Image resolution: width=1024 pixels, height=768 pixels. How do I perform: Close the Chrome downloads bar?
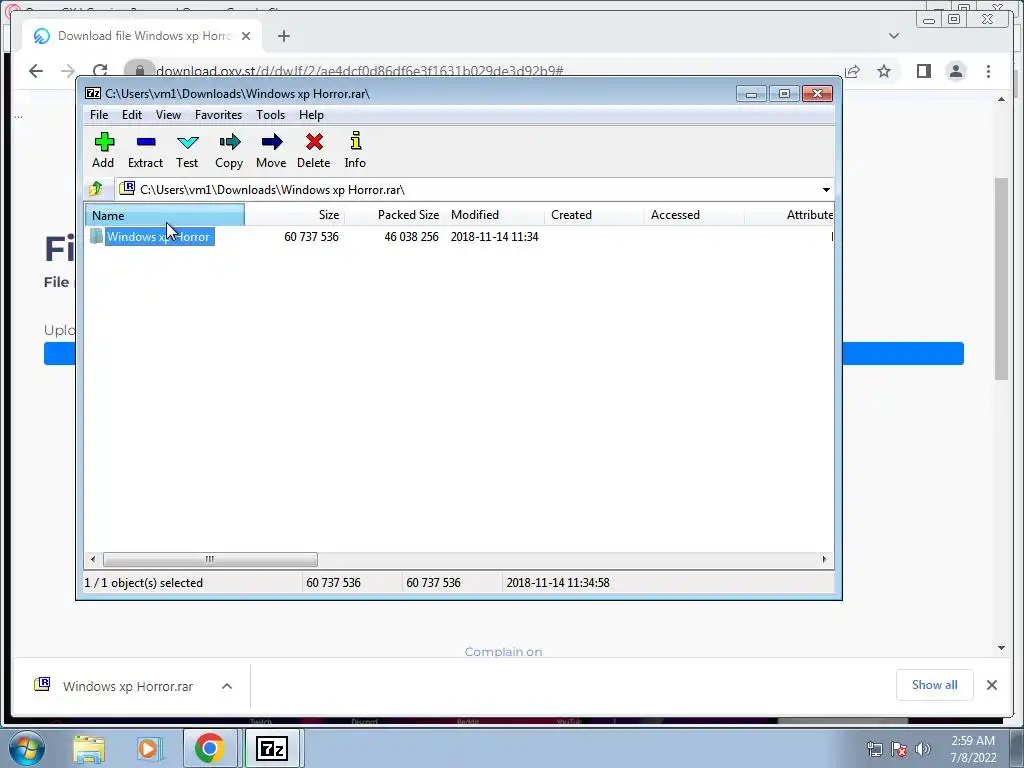[992, 685]
